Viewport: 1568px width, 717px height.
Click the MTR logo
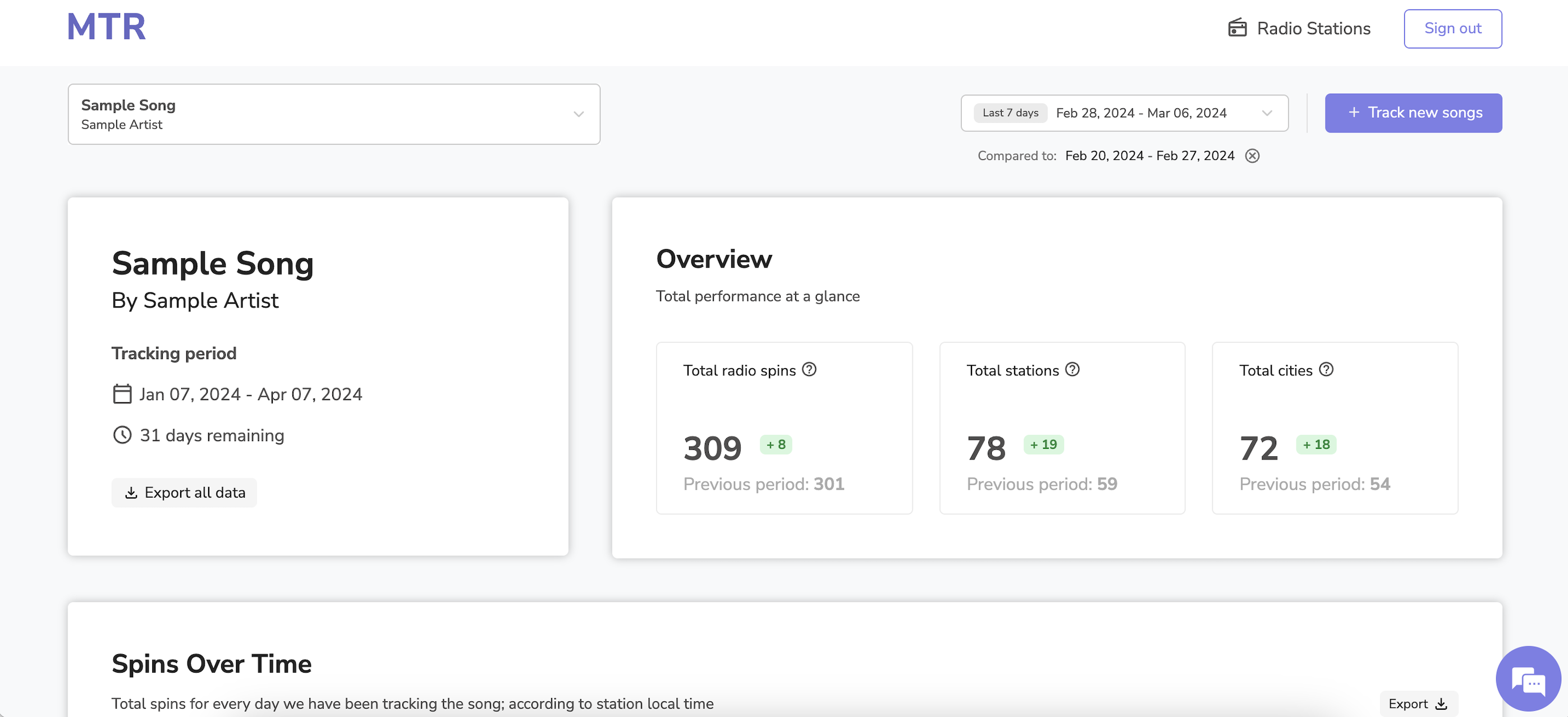pos(106,27)
